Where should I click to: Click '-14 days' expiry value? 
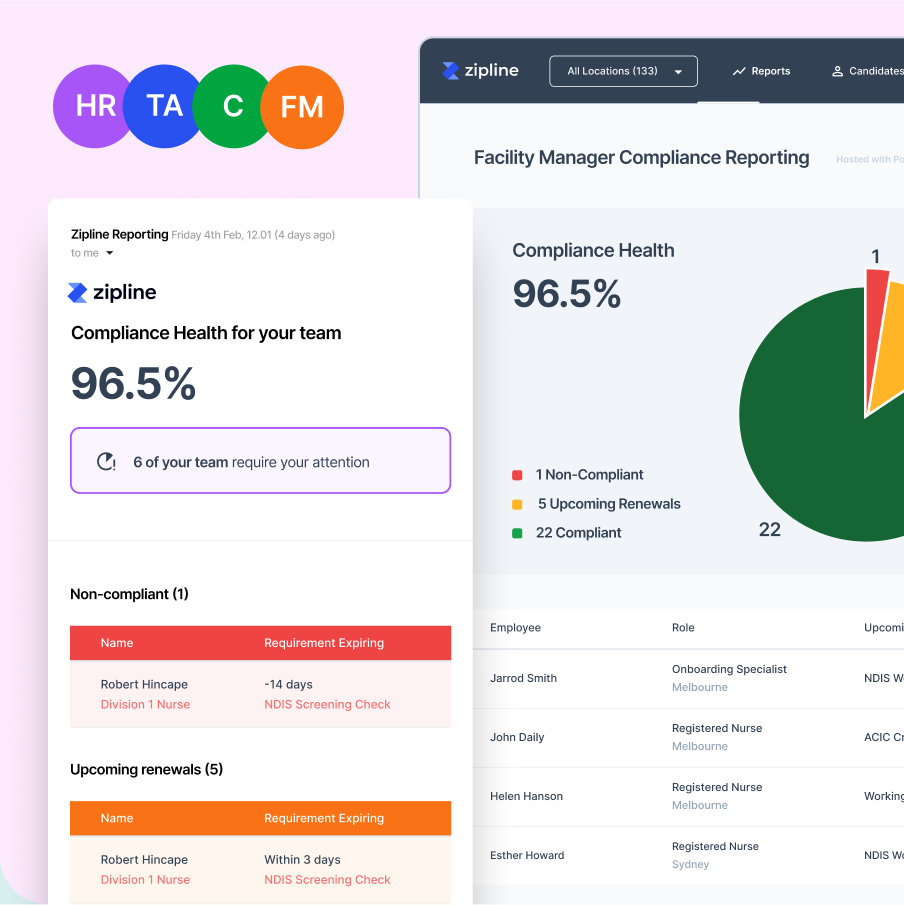click(x=288, y=684)
